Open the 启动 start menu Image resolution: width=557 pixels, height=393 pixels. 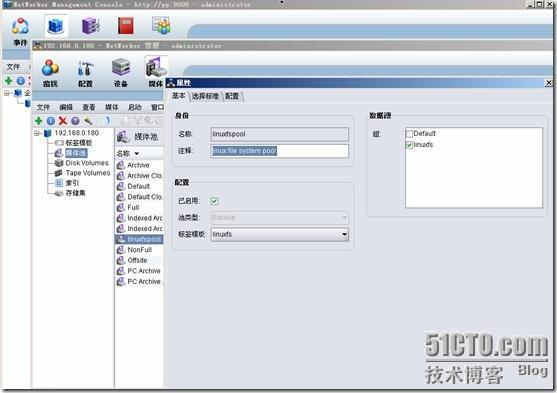click(x=134, y=107)
